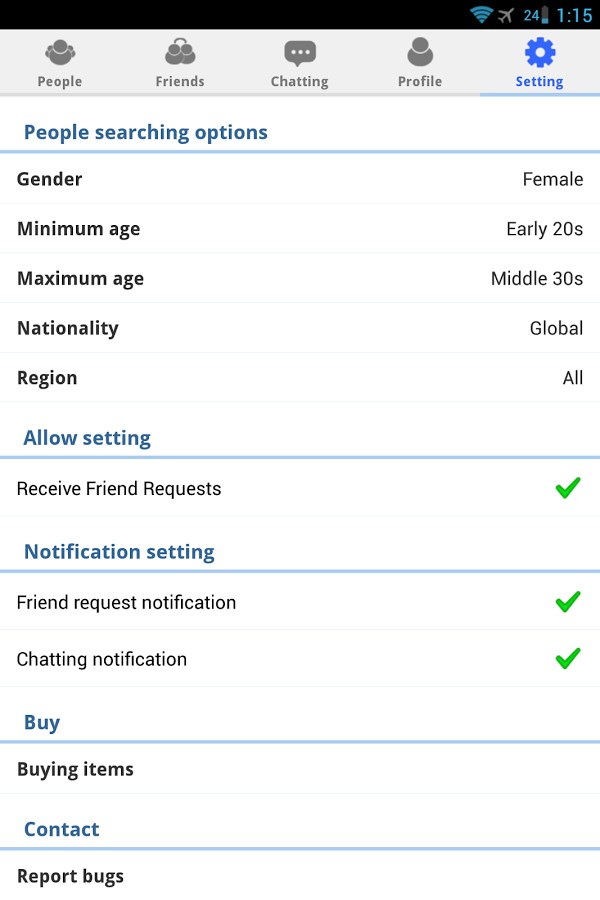
Task: Change Minimum age from Early 20s
Action: tap(300, 229)
